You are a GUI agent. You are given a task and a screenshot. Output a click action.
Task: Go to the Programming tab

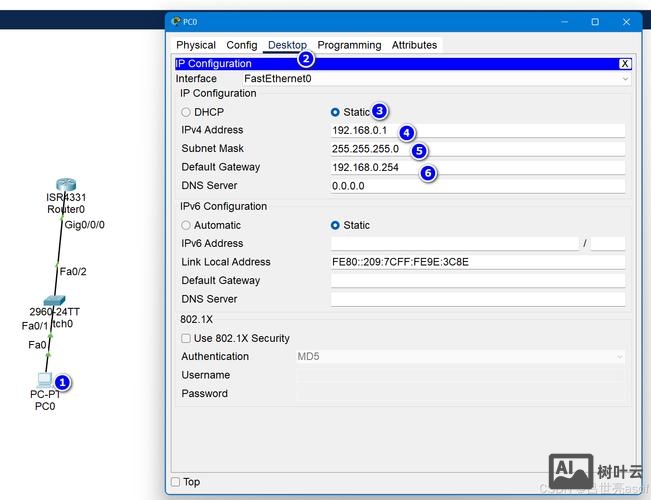(x=349, y=45)
